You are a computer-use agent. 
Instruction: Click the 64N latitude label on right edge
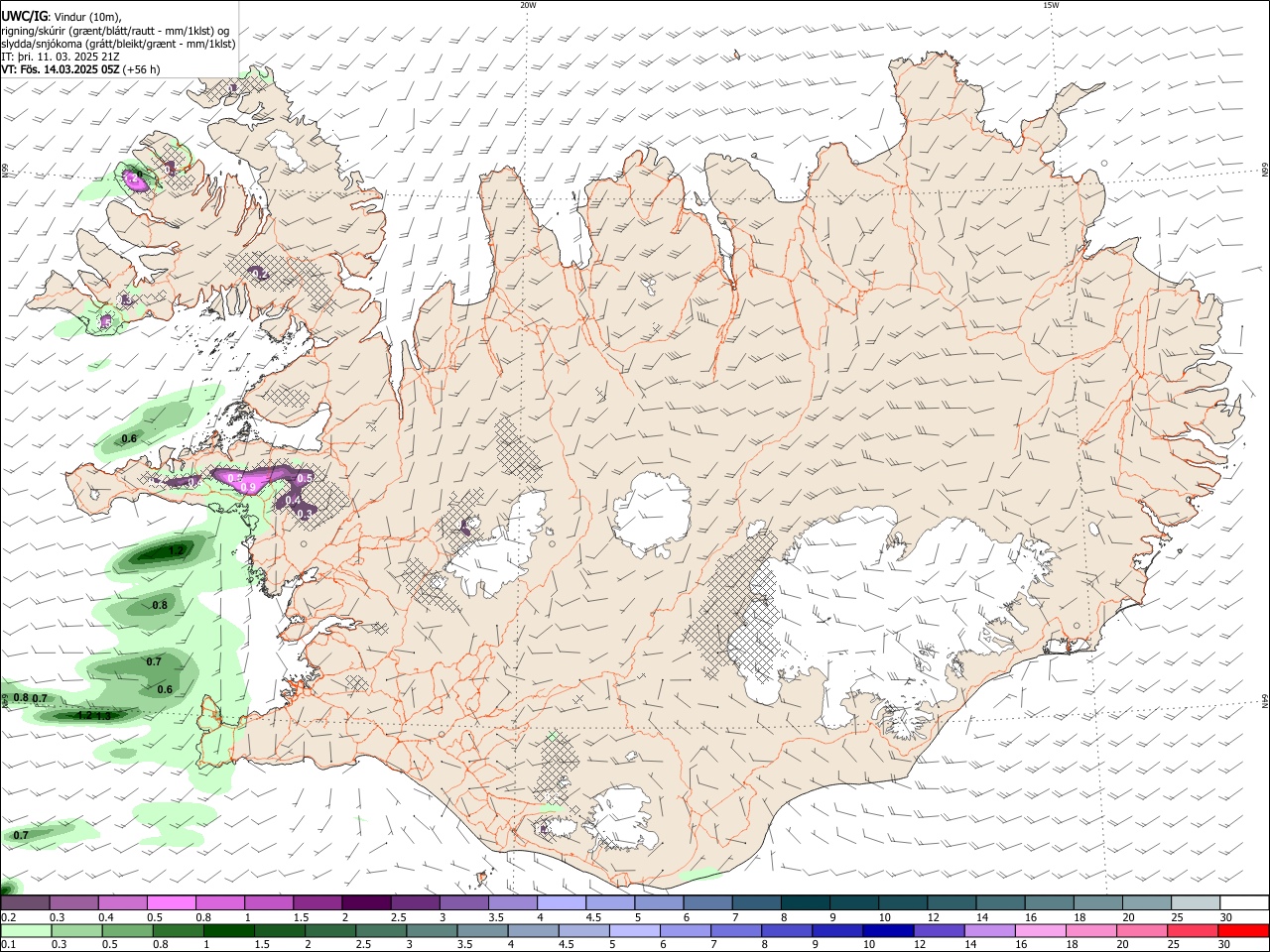click(x=1265, y=701)
